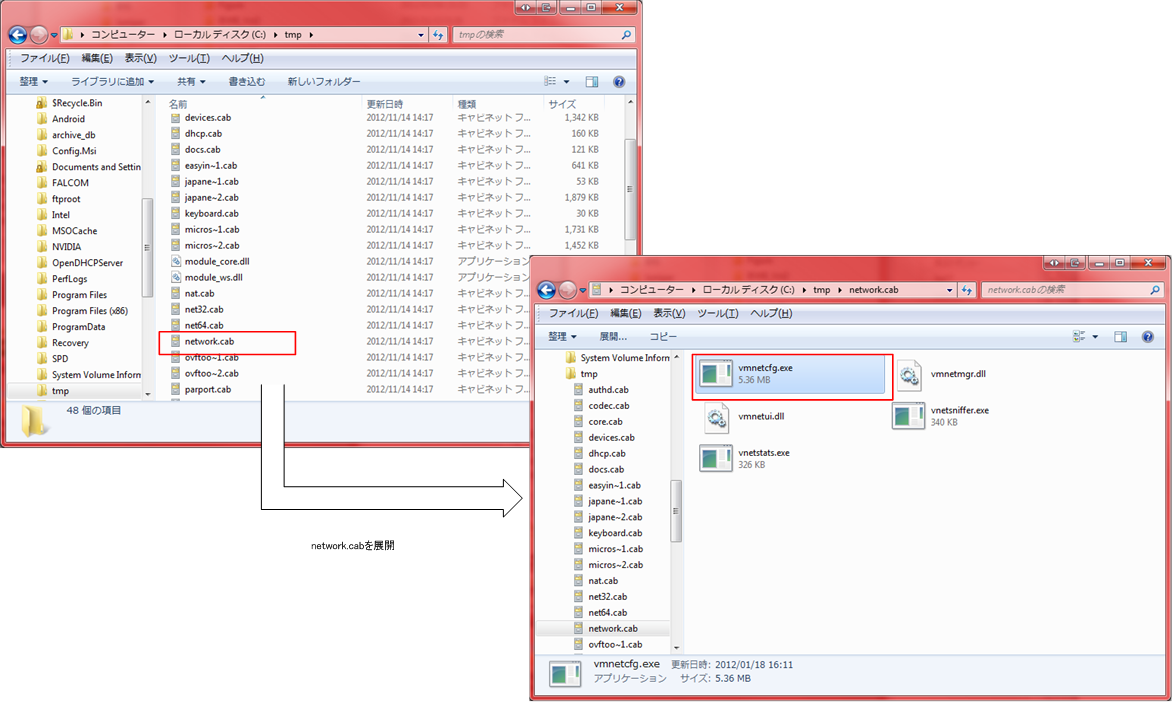The height and width of the screenshot is (702, 1173).
Task: Open the 共有 dropdown menu
Action: (x=191, y=82)
